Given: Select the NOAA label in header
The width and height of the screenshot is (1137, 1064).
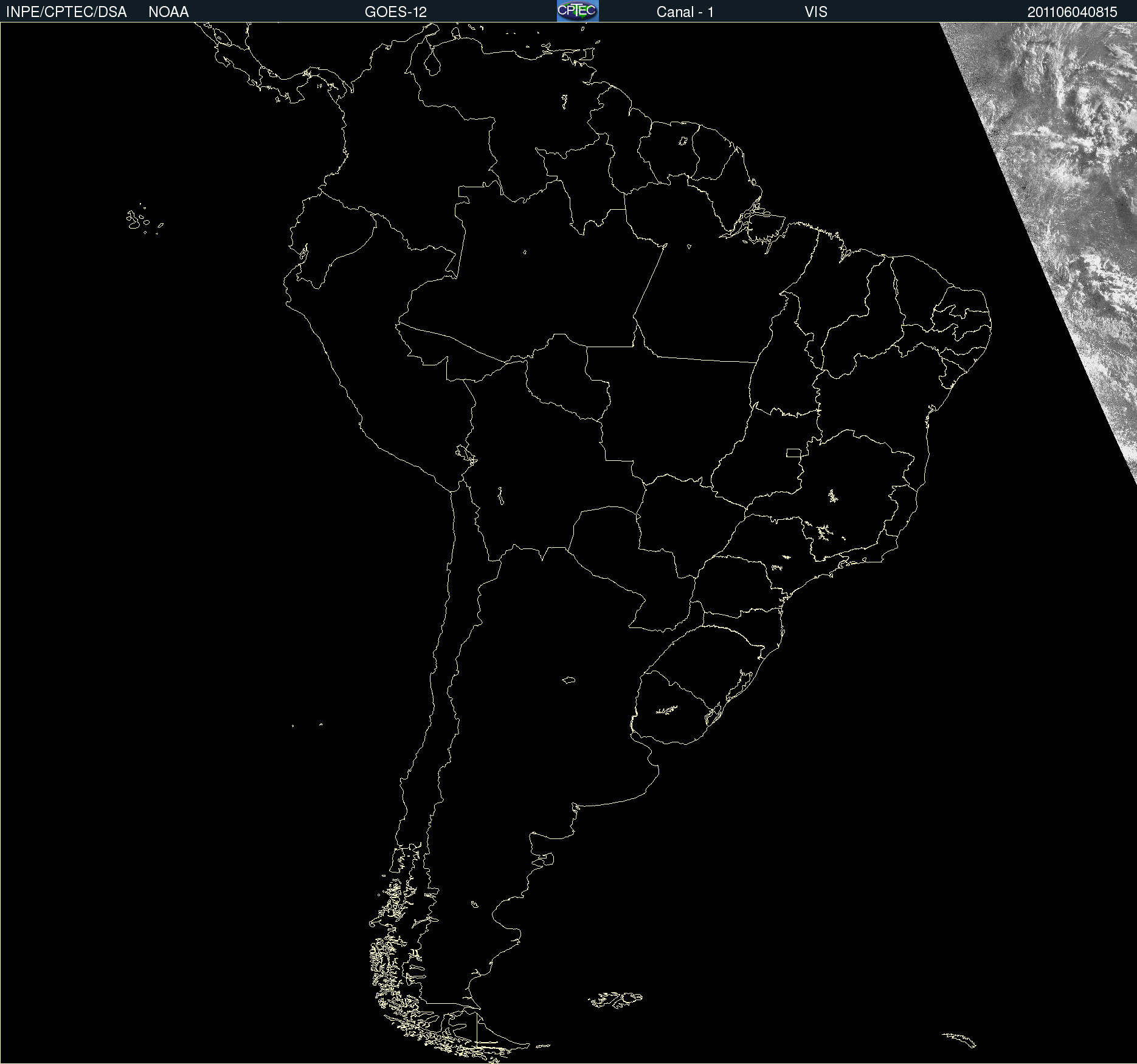Looking at the screenshot, I should click(x=168, y=12).
